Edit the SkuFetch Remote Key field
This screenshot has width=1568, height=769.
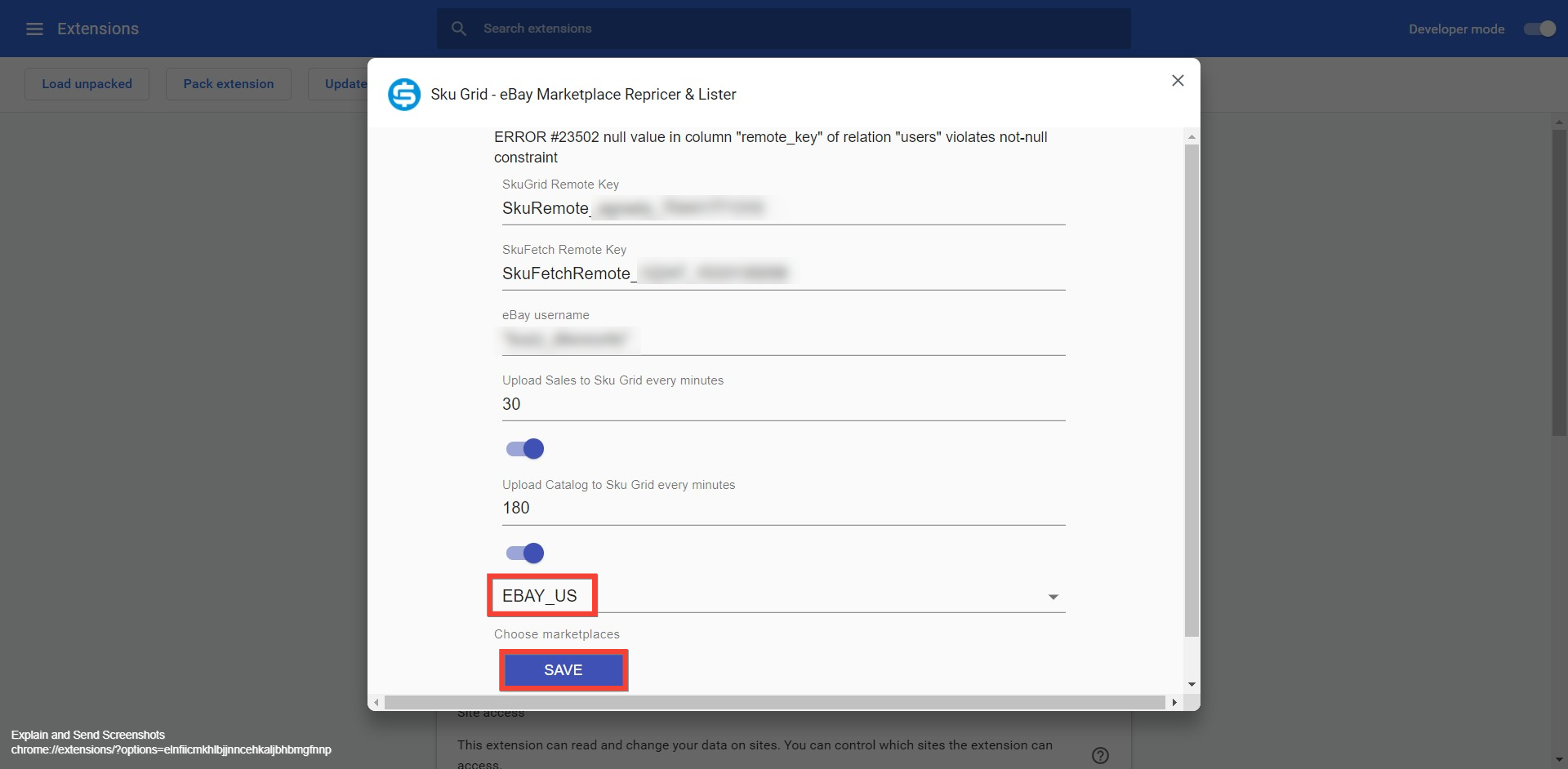[x=784, y=274]
